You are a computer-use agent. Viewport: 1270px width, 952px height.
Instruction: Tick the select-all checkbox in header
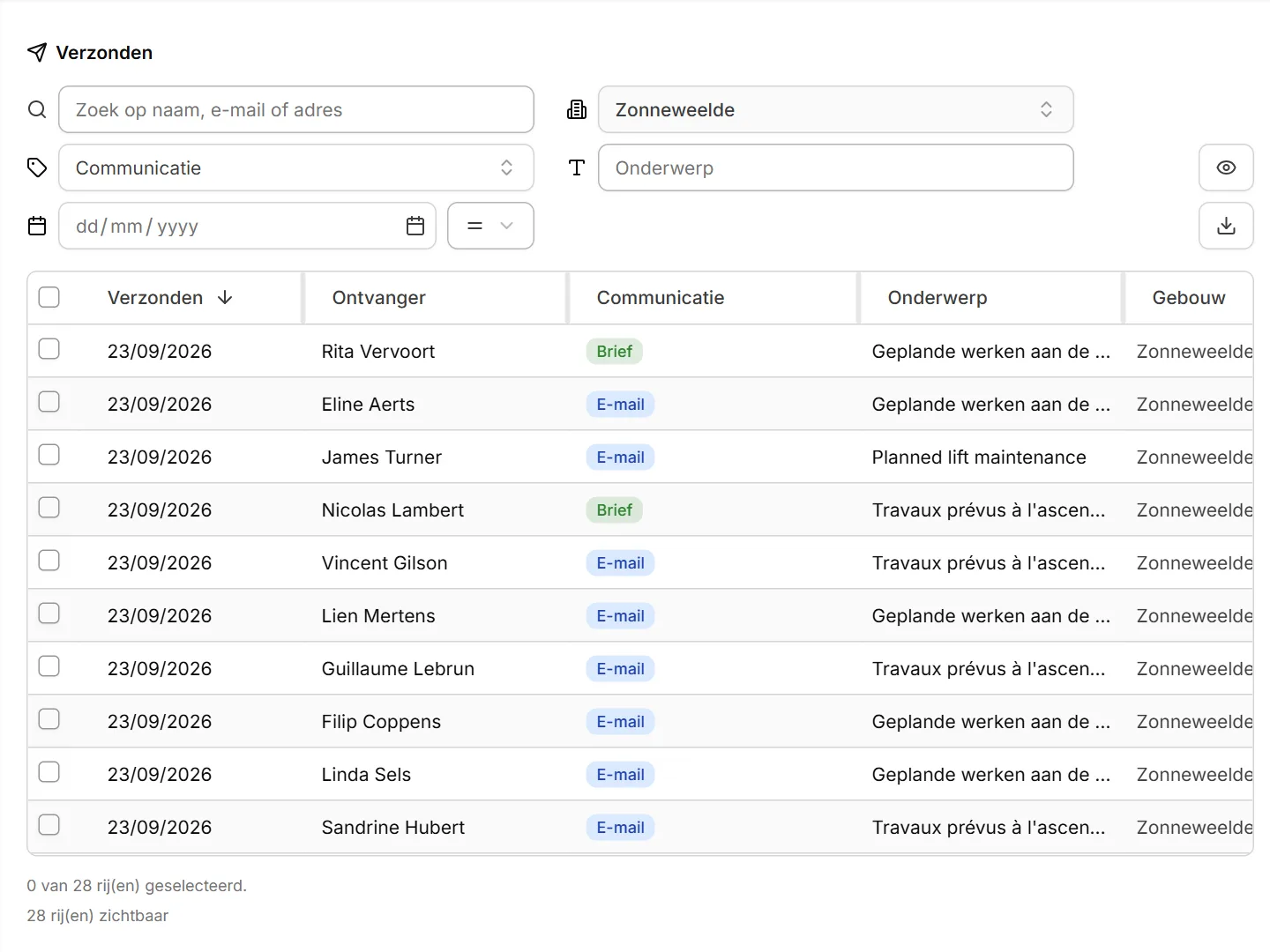click(49, 297)
